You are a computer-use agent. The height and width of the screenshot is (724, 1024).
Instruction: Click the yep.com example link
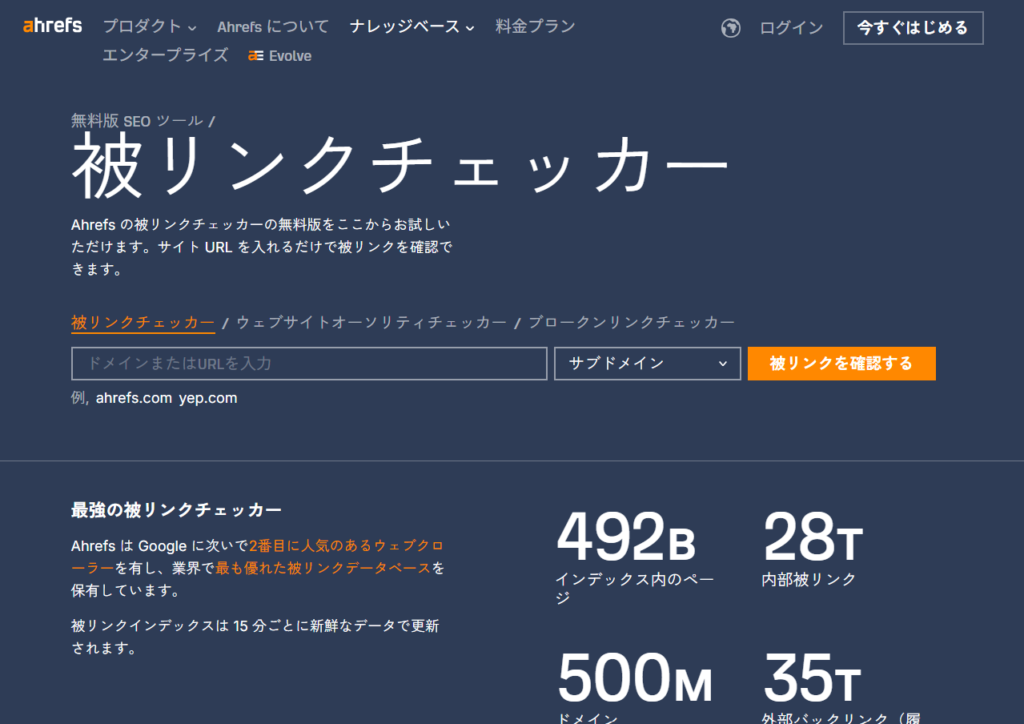coord(208,398)
